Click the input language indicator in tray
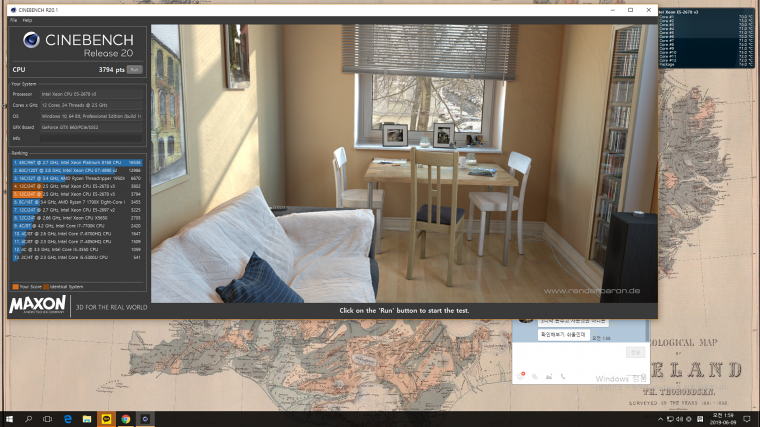The width and height of the screenshot is (760, 427). tap(700, 419)
